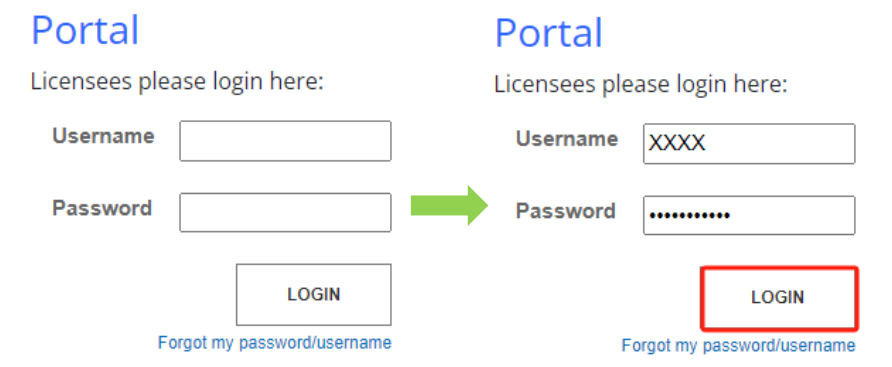Viewport: 892px width, 367px height.
Task: Click the XXXX text inside the username box
Action: click(678, 143)
